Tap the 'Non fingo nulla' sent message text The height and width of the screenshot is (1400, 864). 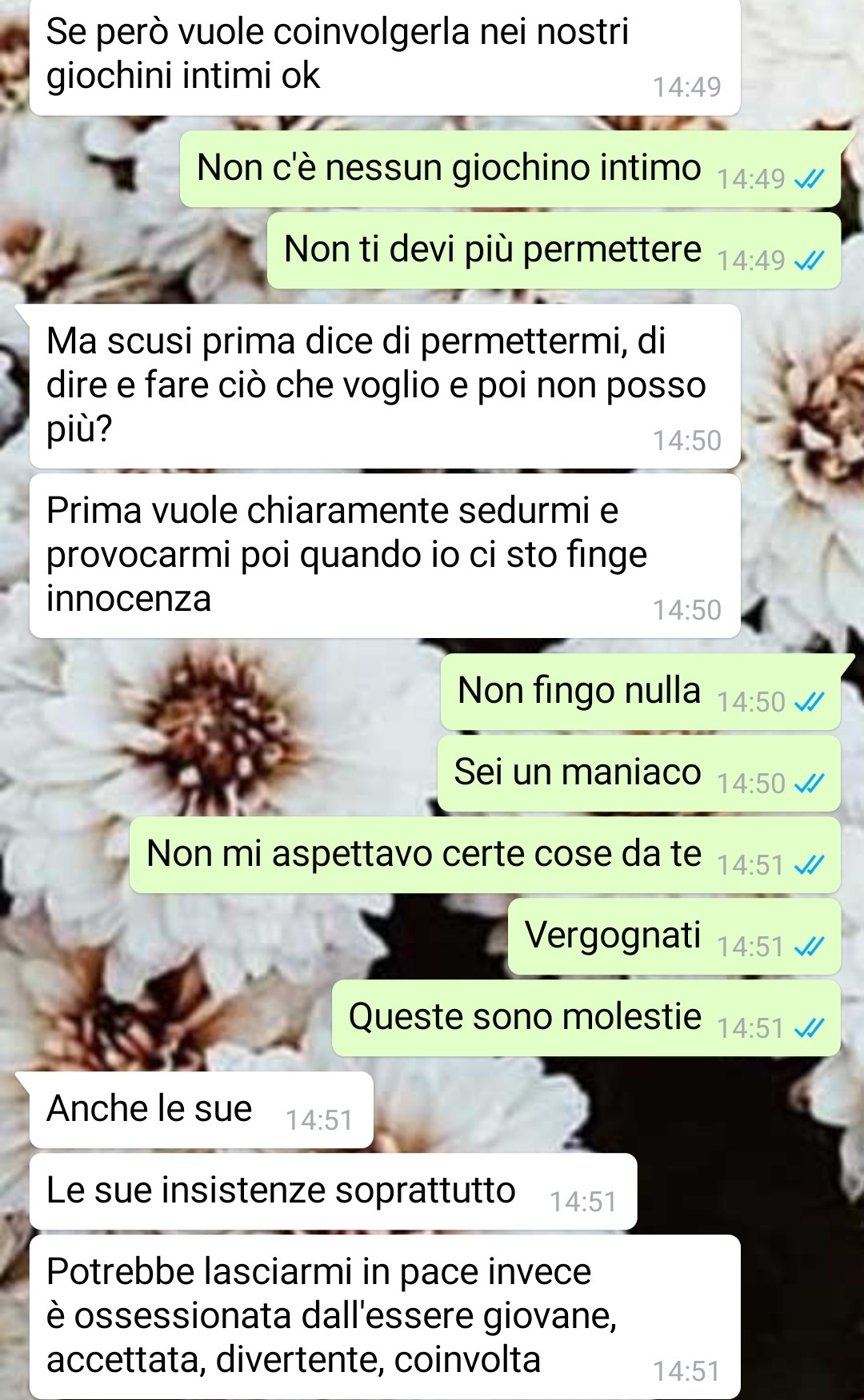coord(579,691)
